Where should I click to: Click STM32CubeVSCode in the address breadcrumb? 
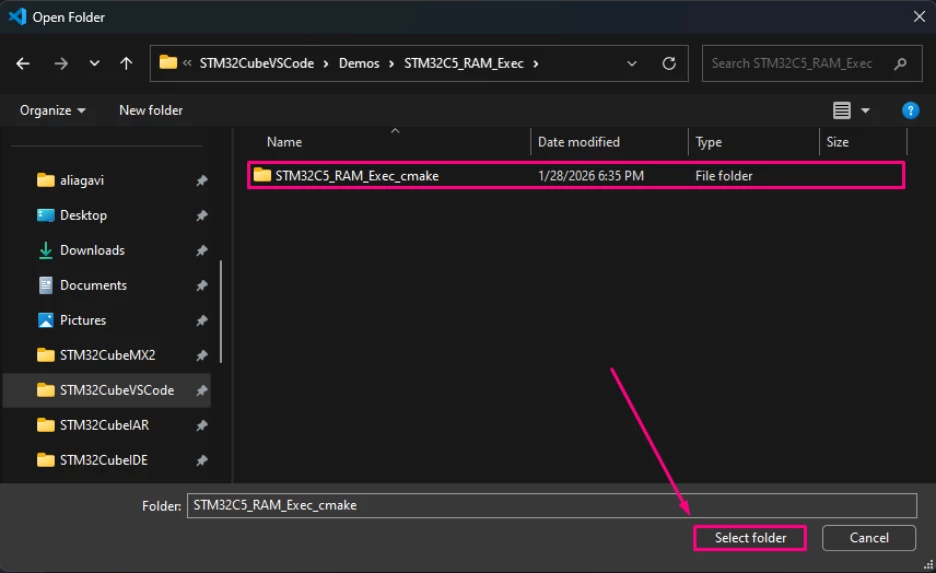coord(257,63)
